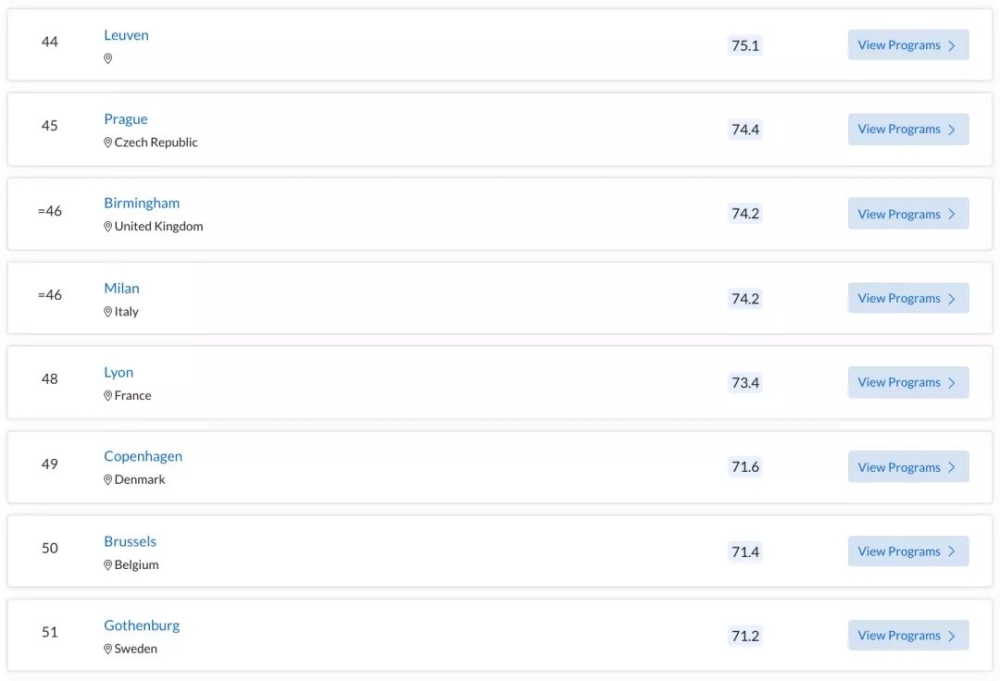The image size is (1000, 681).
Task: Click the pin icon beside France
Action: point(108,396)
